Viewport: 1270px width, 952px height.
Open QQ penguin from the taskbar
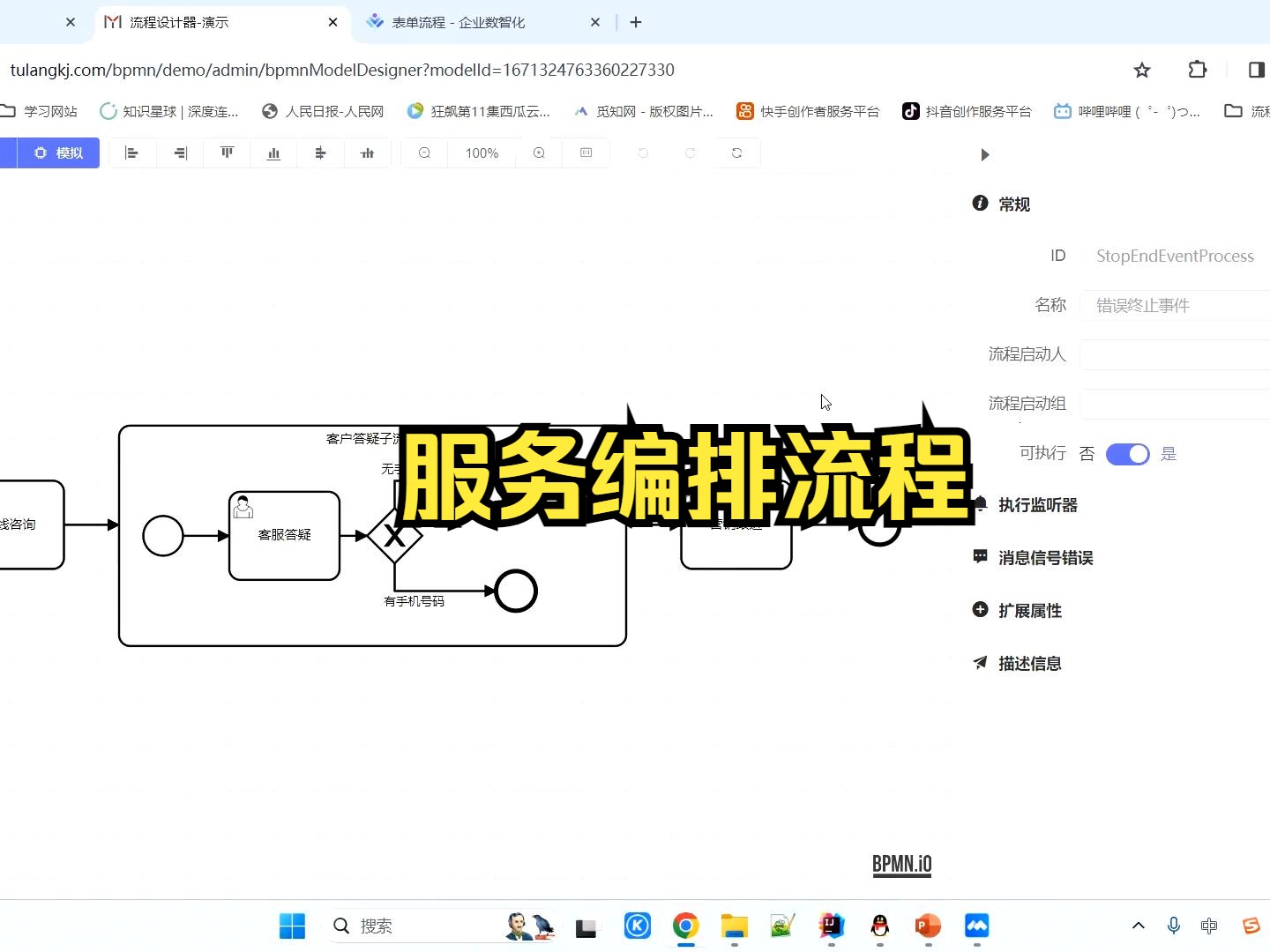click(879, 926)
